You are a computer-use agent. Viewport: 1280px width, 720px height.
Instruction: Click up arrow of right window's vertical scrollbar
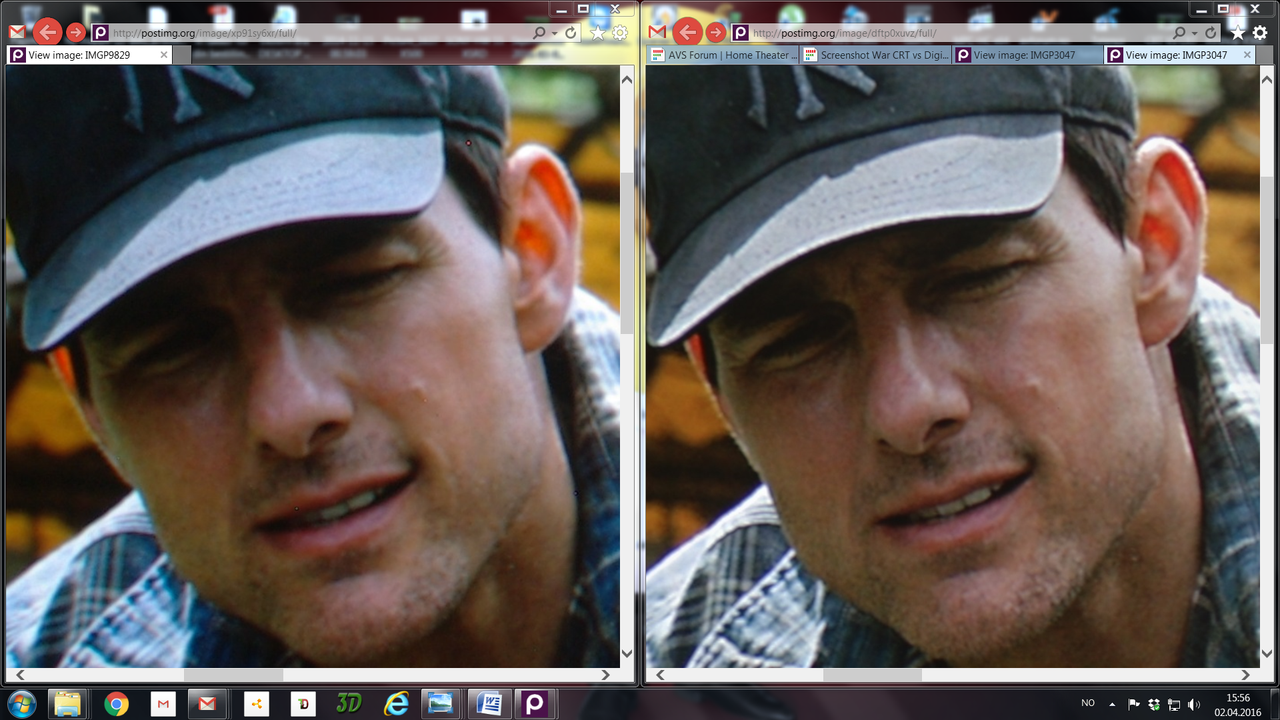[x=1267, y=77]
